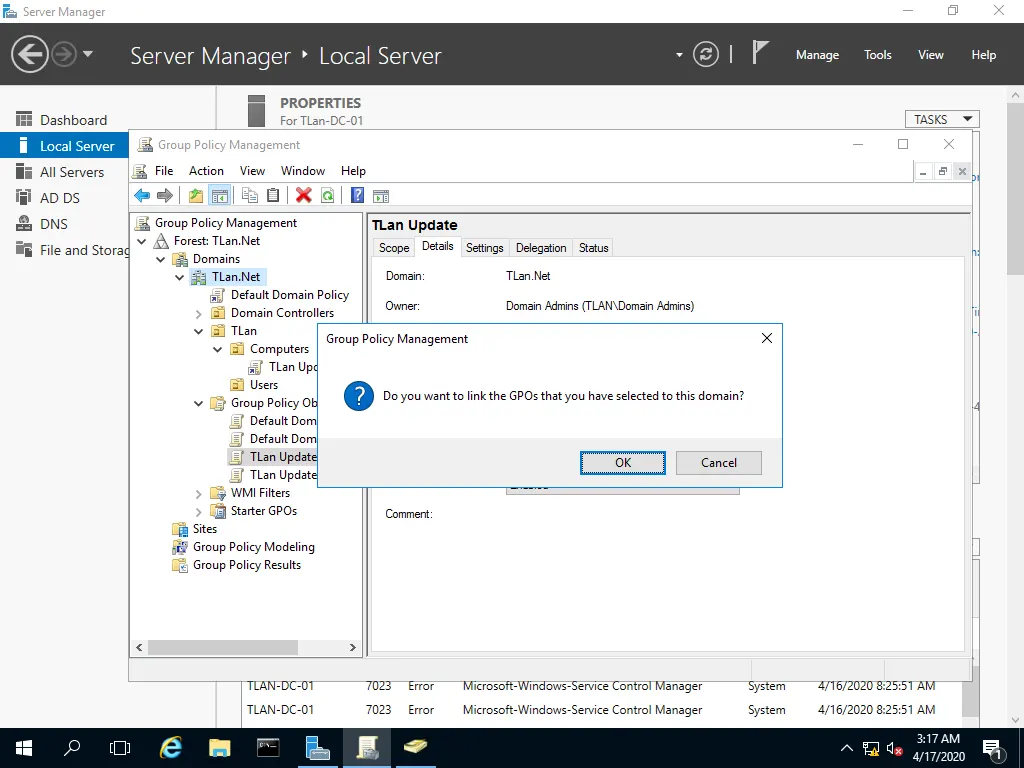
Task: Open AD DS in the sidebar
Action: click(61, 198)
